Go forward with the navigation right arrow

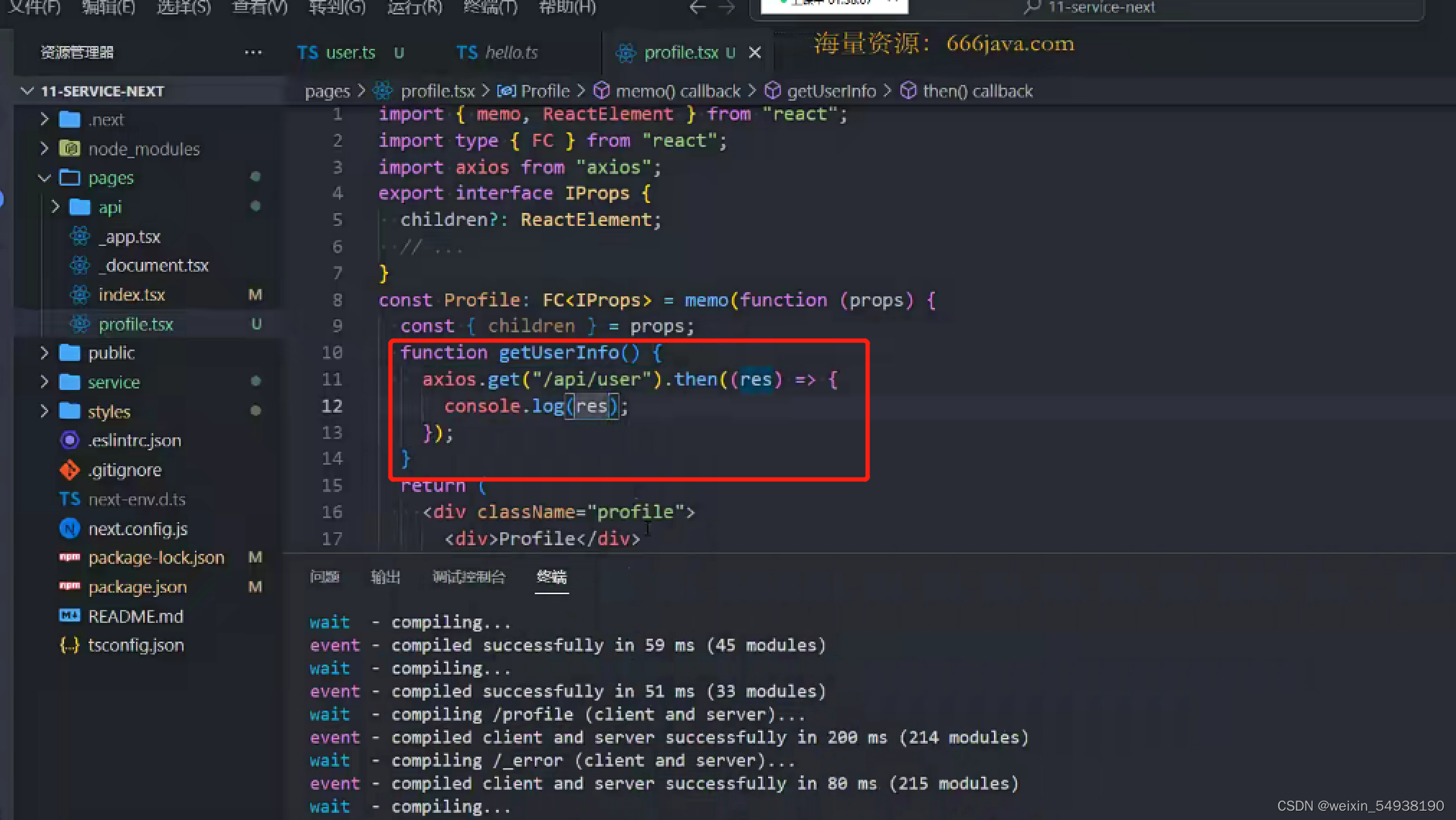pos(727,7)
